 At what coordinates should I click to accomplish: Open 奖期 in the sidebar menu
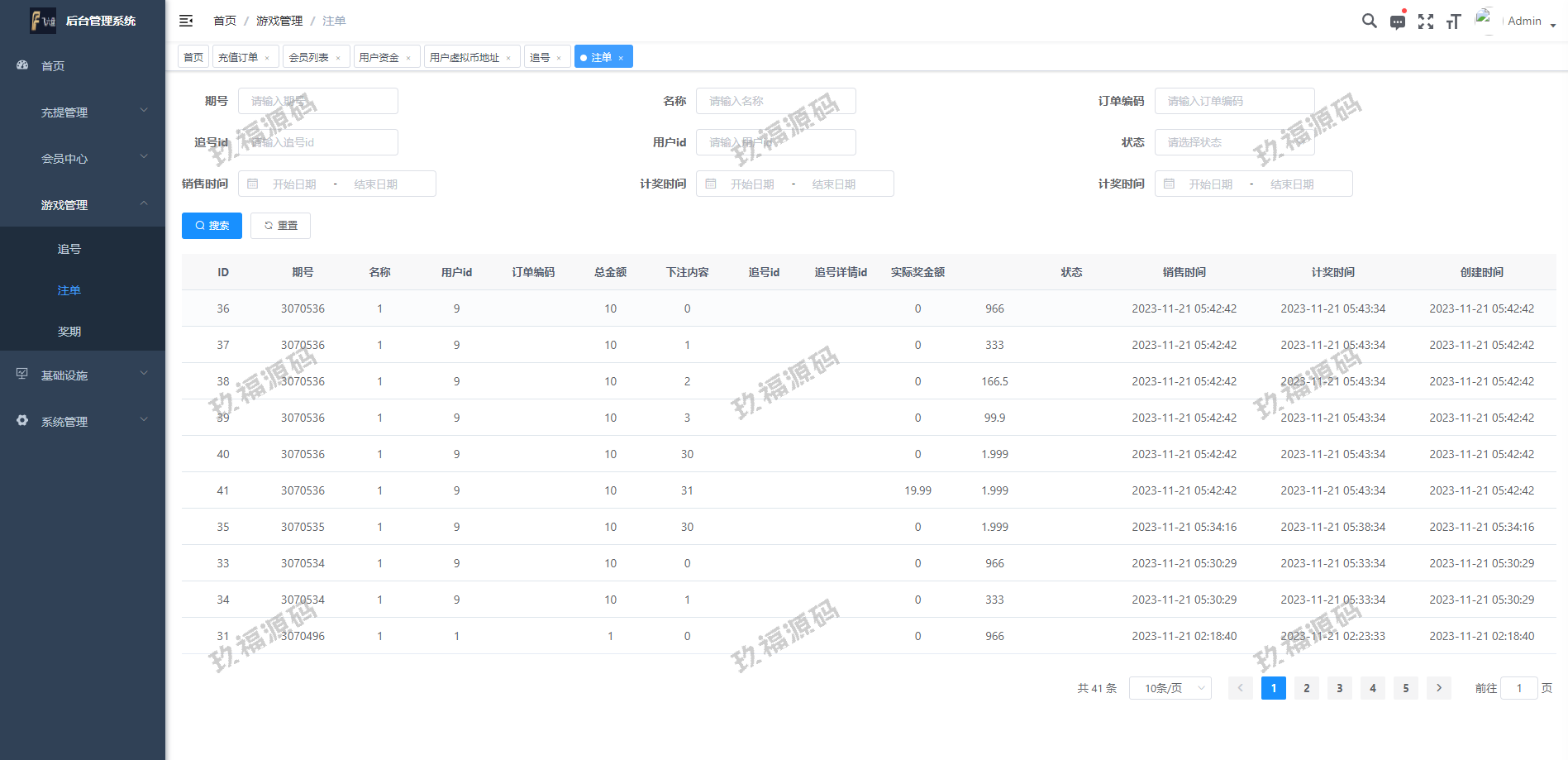point(69,332)
